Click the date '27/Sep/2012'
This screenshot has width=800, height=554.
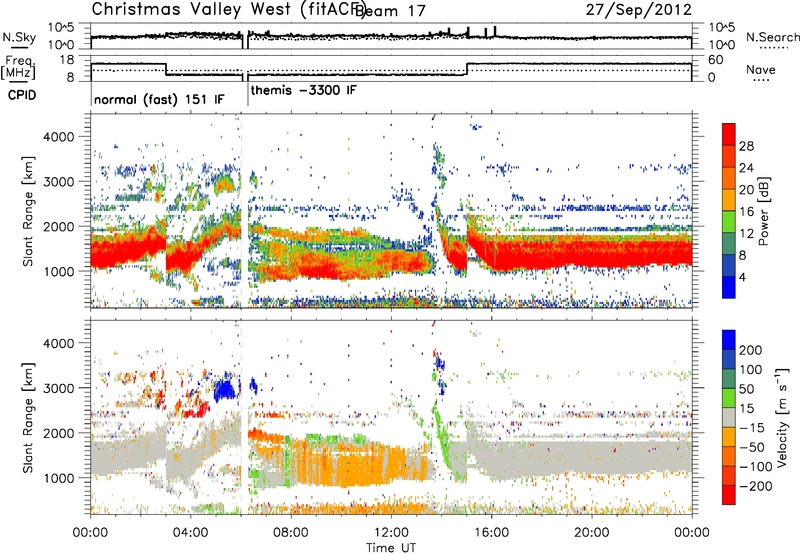point(639,10)
